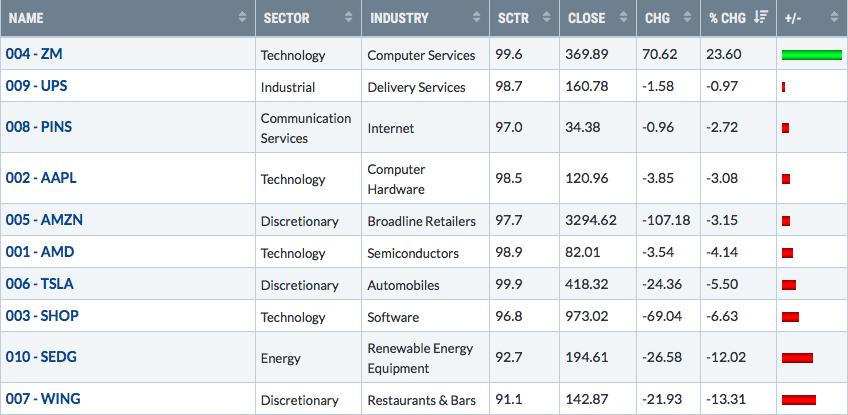Image resolution: width=848 pixels, height=415 pixels.
Task: Click the green ZM gain bar
Action: pos(812,55)
